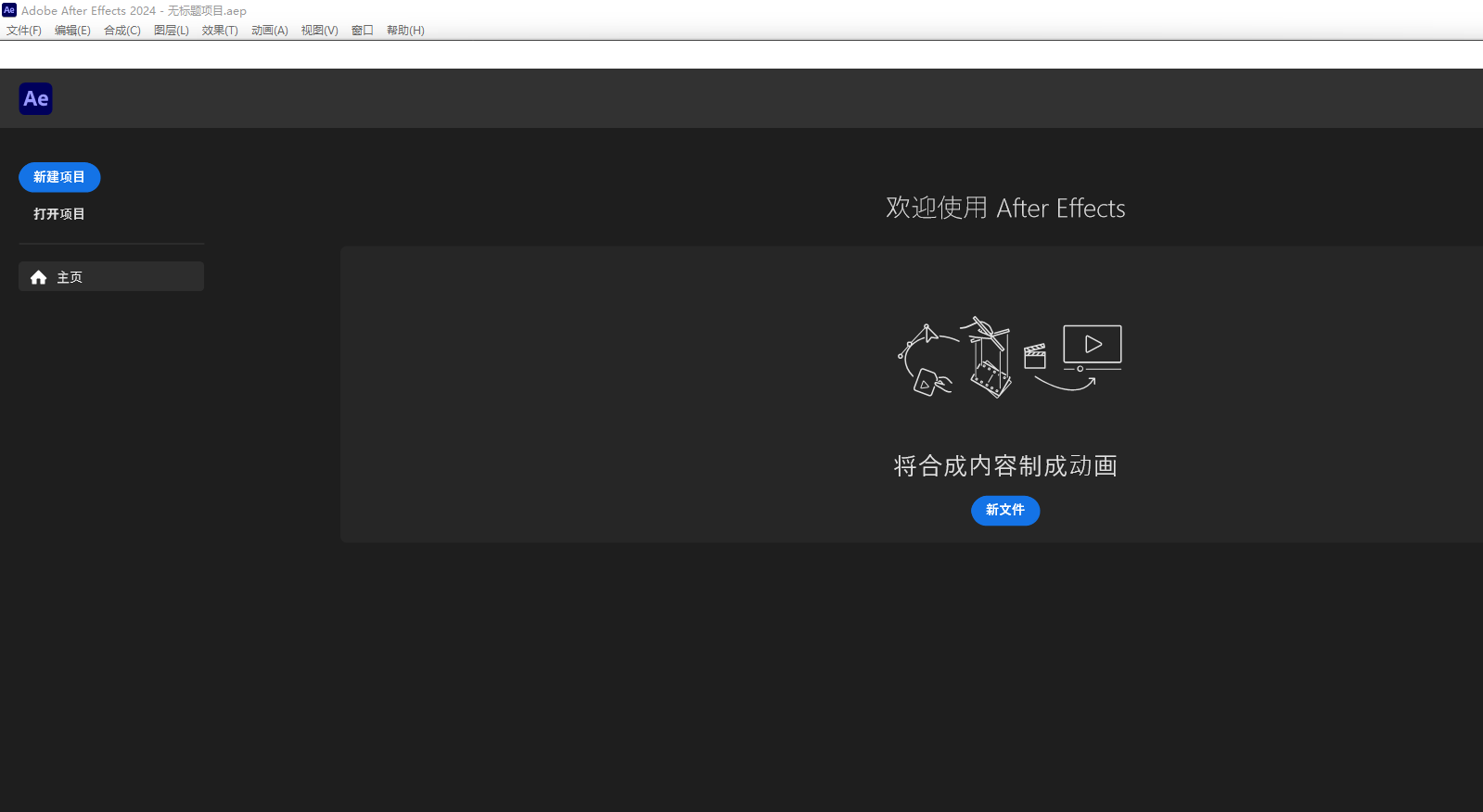The height and width of the screenshot is (812, 1483).
Task: Open the 效果(T) menu
Action: click(x=220, y=31)
